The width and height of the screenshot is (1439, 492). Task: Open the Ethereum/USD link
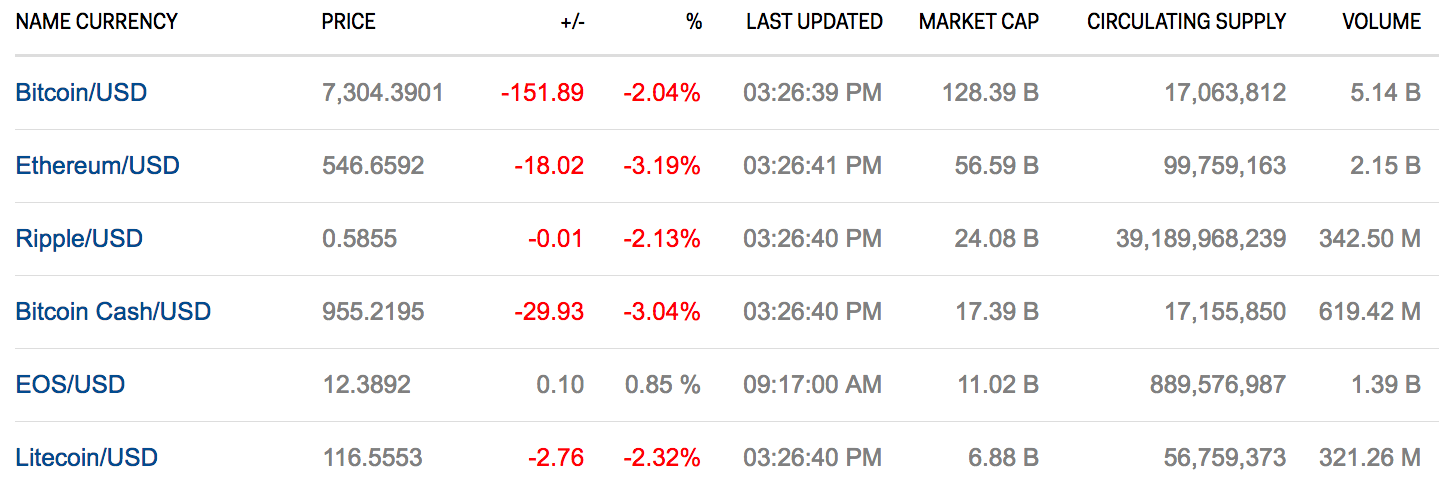click(97, 166)
